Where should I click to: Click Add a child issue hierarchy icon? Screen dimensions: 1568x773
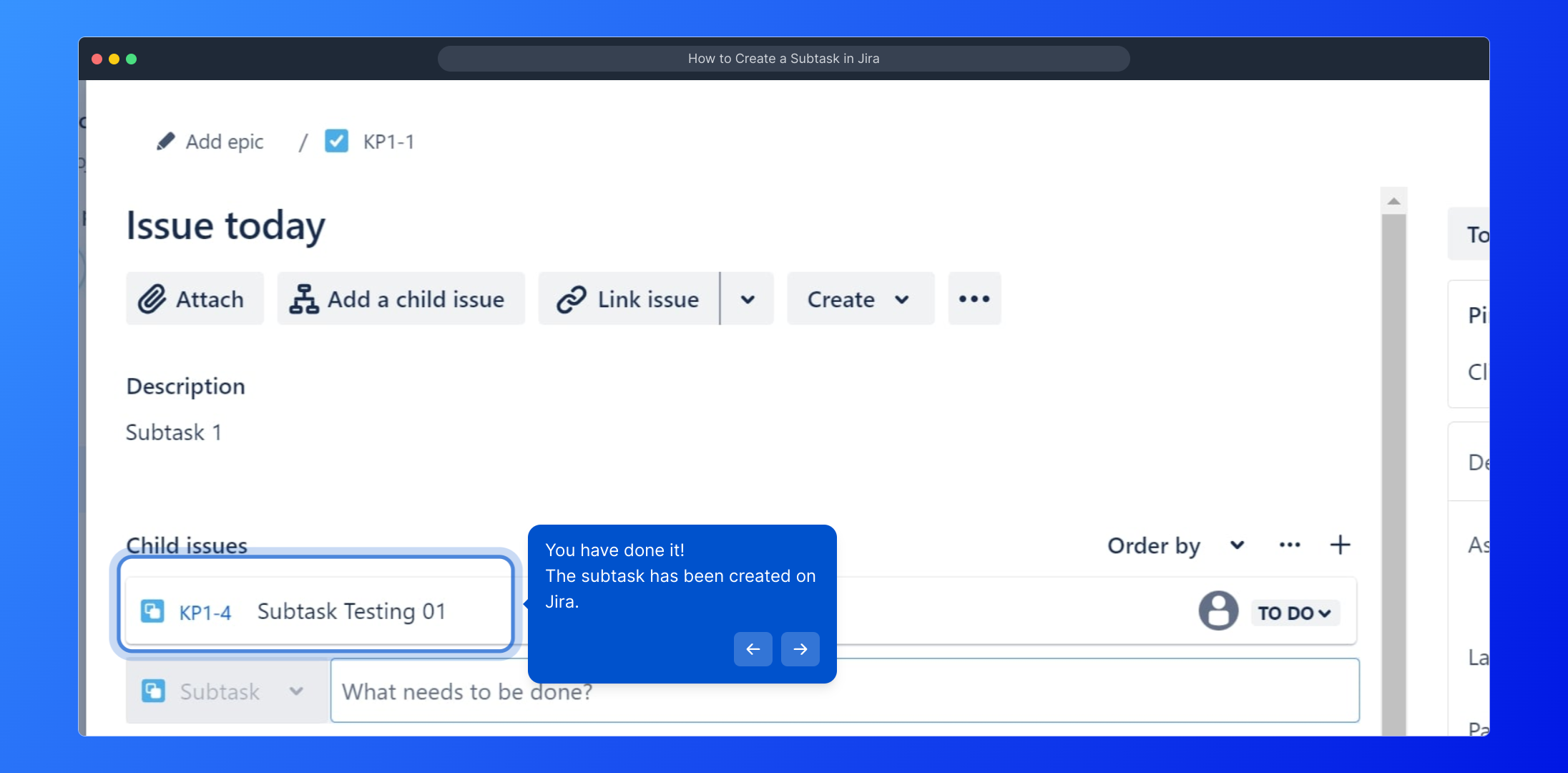coord(304,299)
